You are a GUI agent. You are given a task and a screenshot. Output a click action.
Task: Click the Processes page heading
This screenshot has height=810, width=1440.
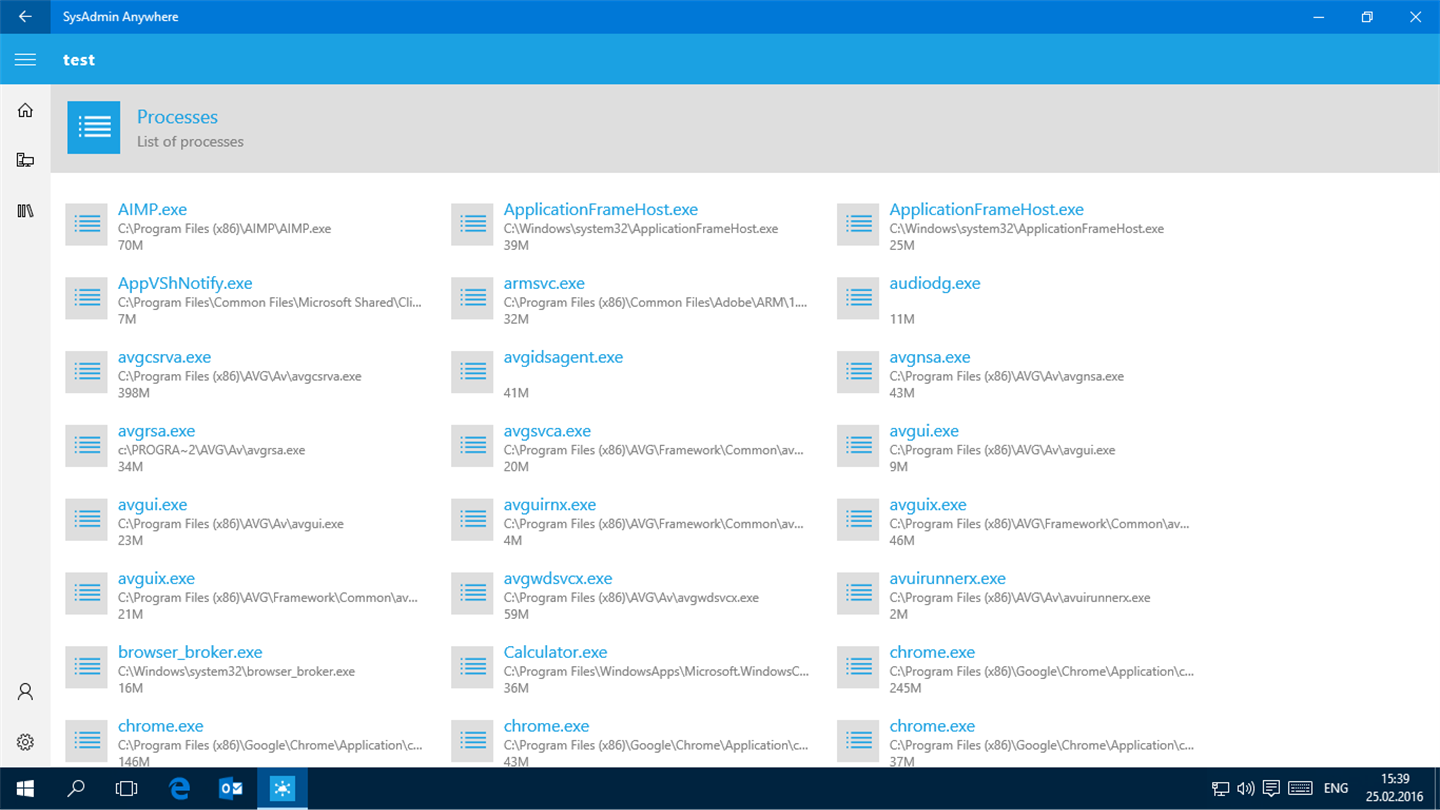click(x=177, y=117)
